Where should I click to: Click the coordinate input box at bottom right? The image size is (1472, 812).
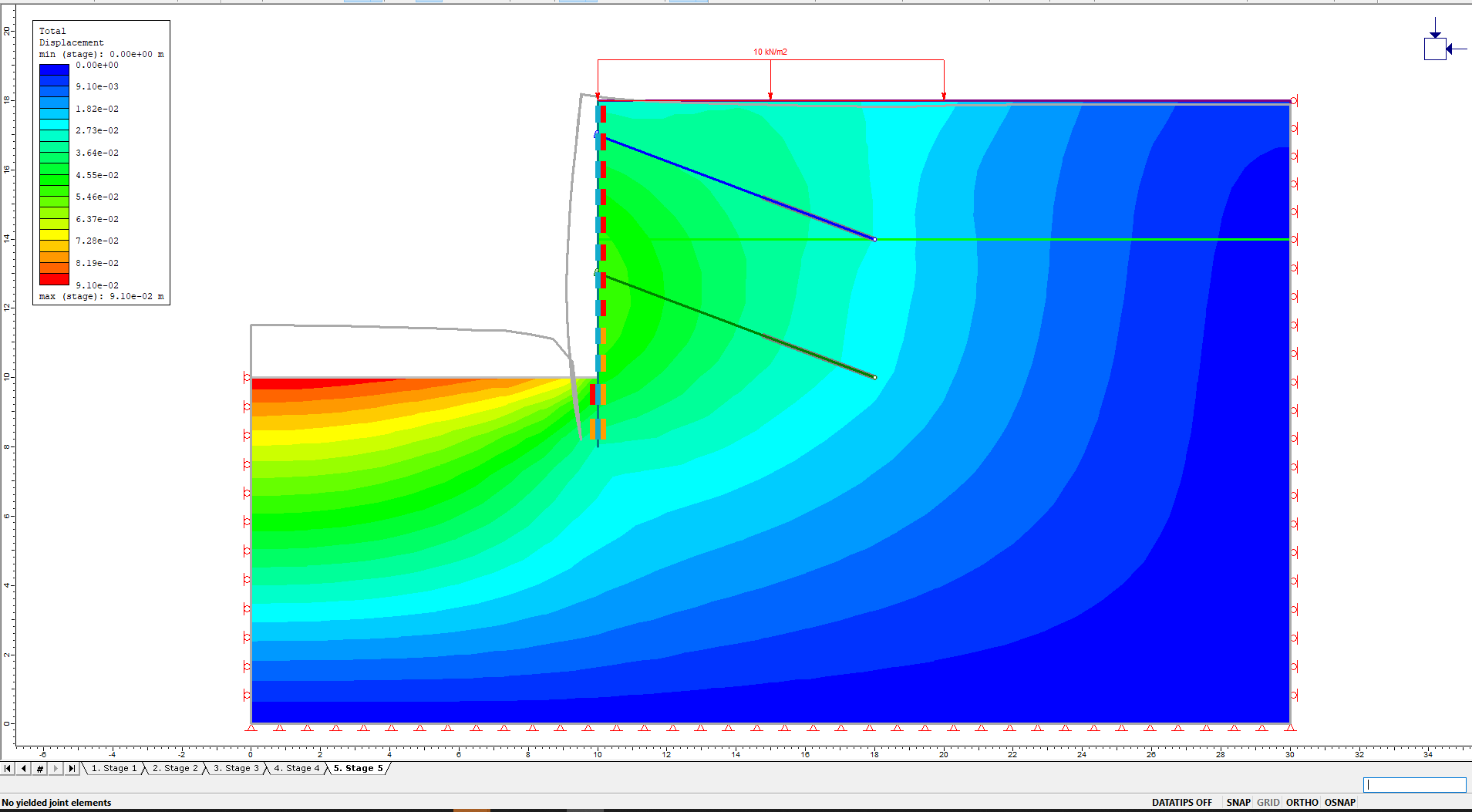[1414, 784]
